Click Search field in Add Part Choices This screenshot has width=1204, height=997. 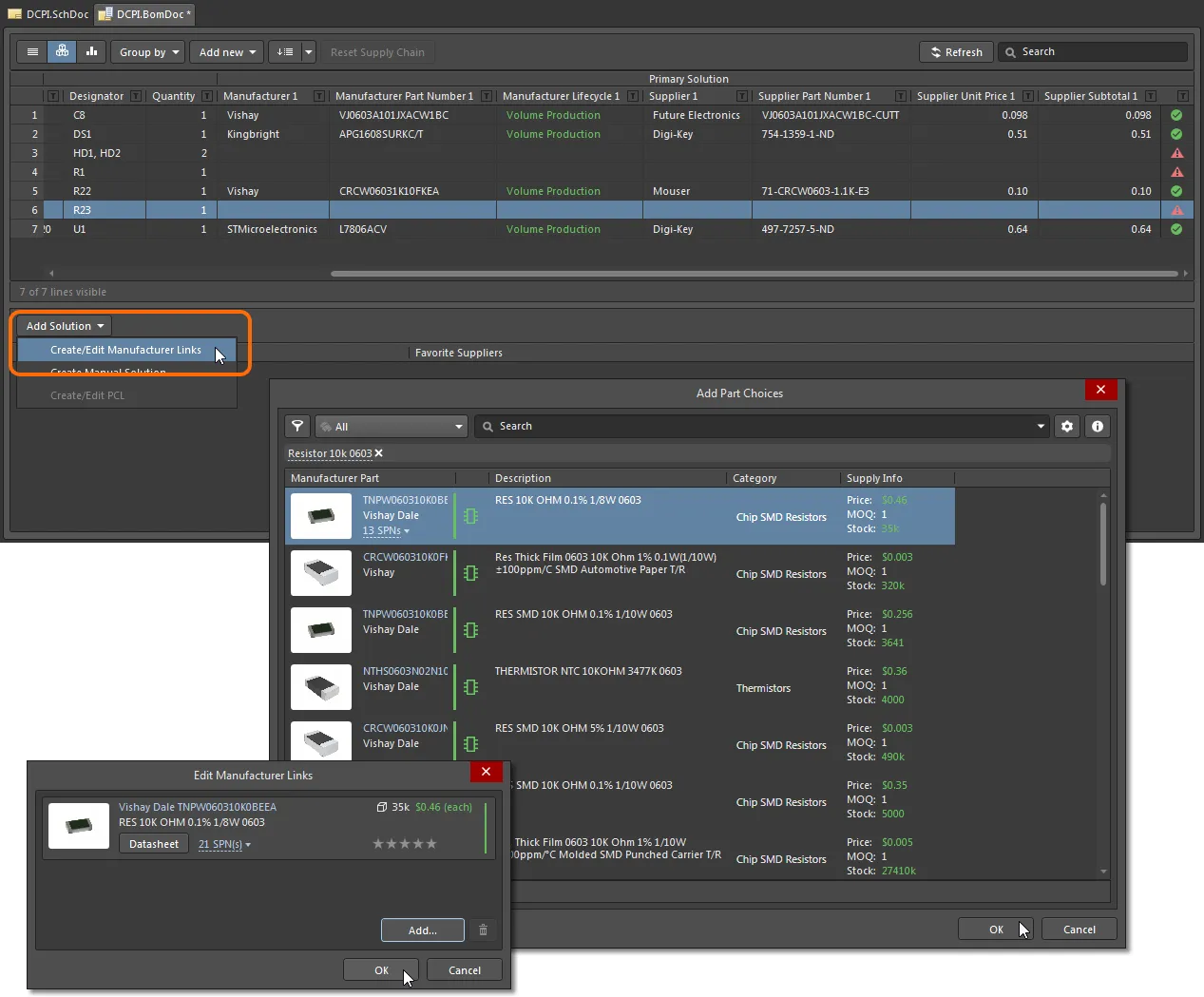760,426
